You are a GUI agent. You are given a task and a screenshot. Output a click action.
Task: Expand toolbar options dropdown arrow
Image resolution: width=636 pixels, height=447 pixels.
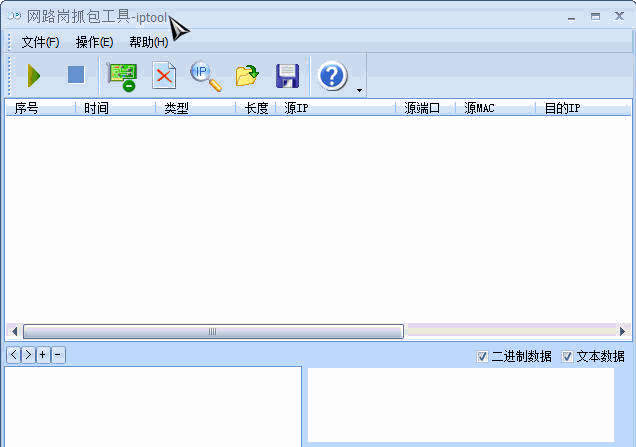click(359, 90)
